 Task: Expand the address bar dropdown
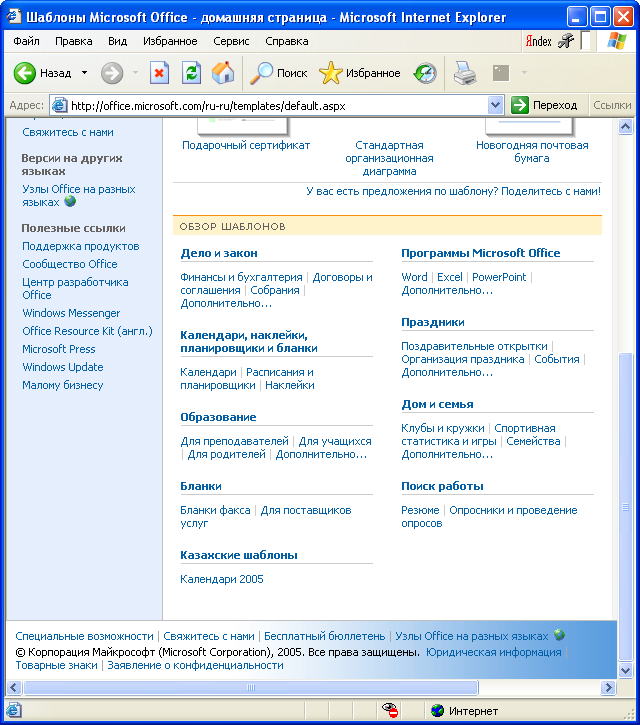495,105
